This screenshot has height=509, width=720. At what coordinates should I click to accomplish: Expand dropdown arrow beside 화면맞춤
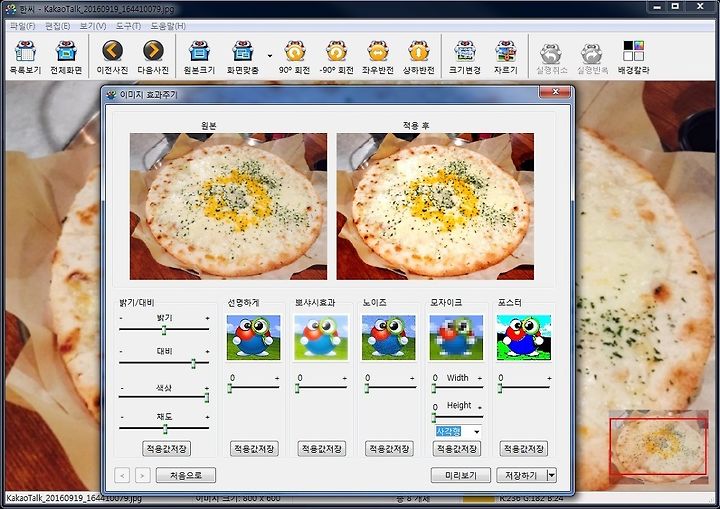tap(270, 56)
